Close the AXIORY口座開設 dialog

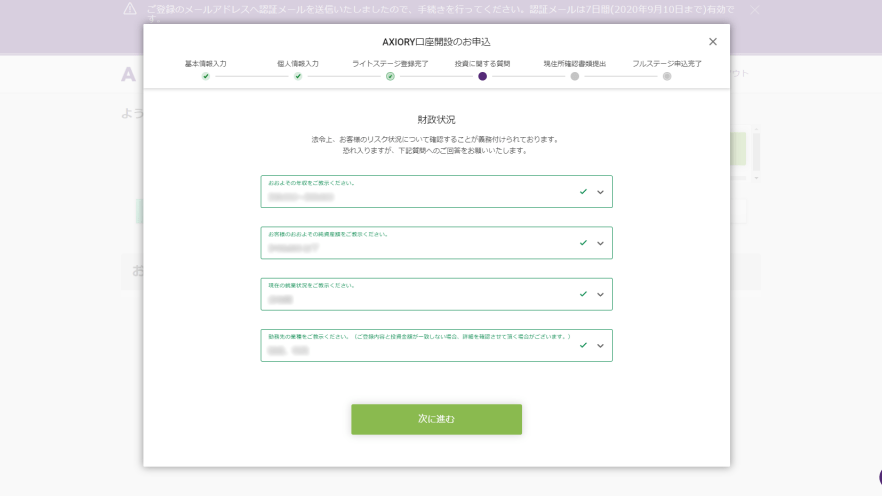tap(712, 42)
